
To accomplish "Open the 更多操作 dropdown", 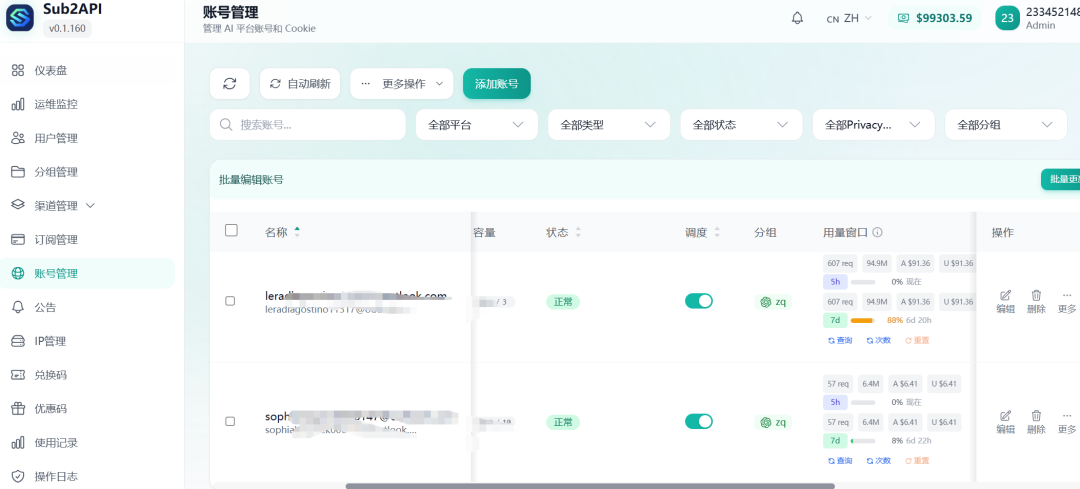I will [x=402, y=83].
